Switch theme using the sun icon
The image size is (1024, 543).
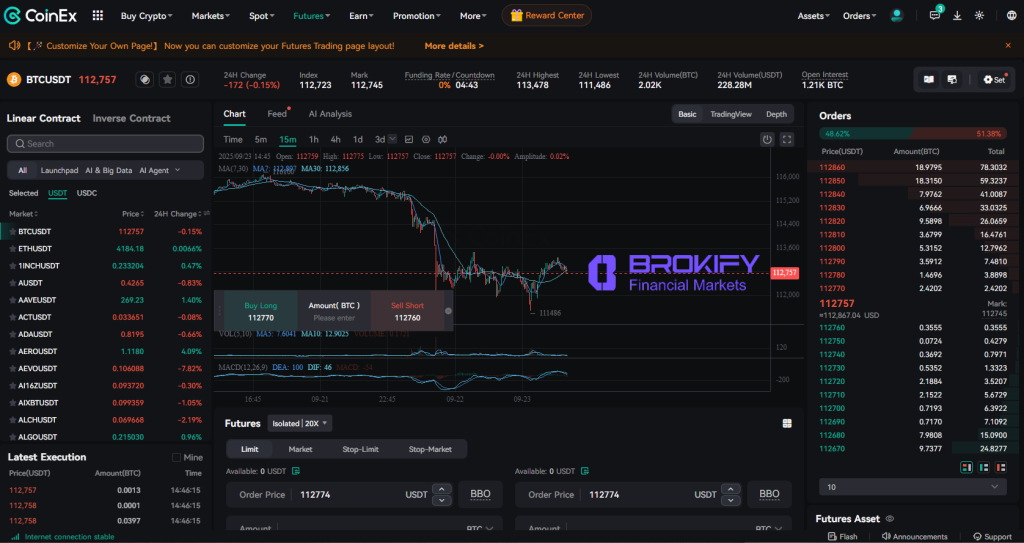(979, 16)
